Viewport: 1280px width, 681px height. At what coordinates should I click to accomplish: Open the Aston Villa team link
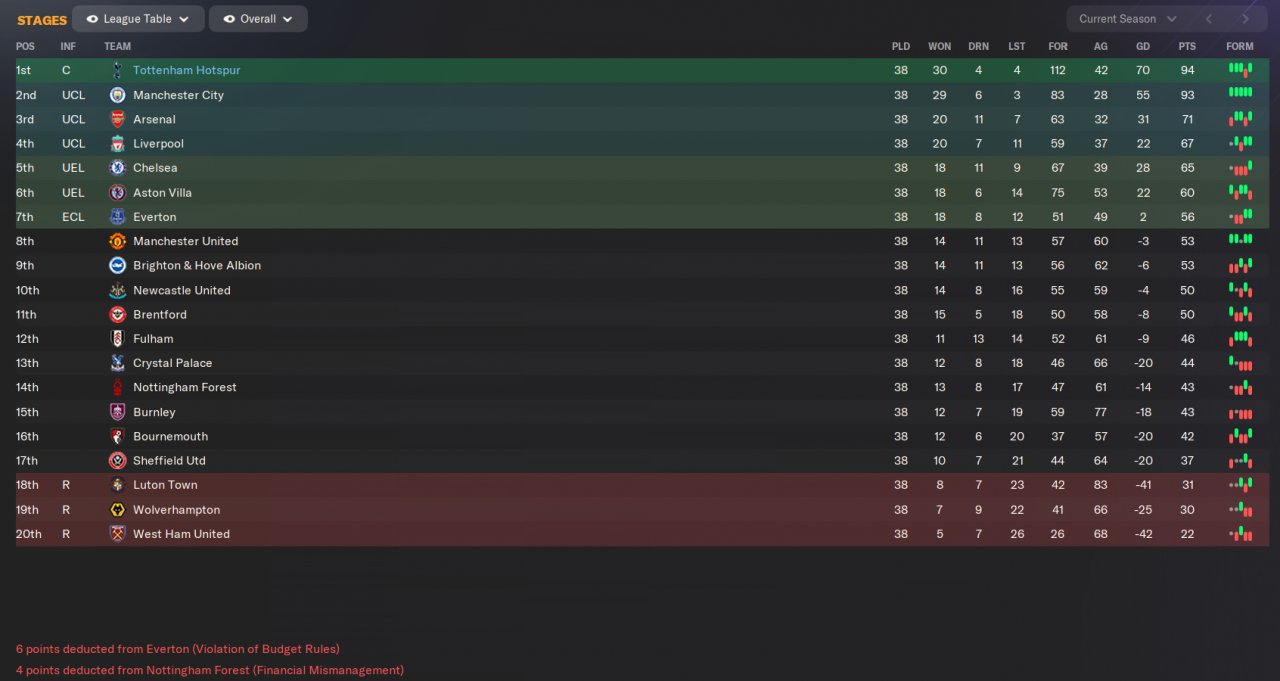pyautogui.click(x=162, y=193)
